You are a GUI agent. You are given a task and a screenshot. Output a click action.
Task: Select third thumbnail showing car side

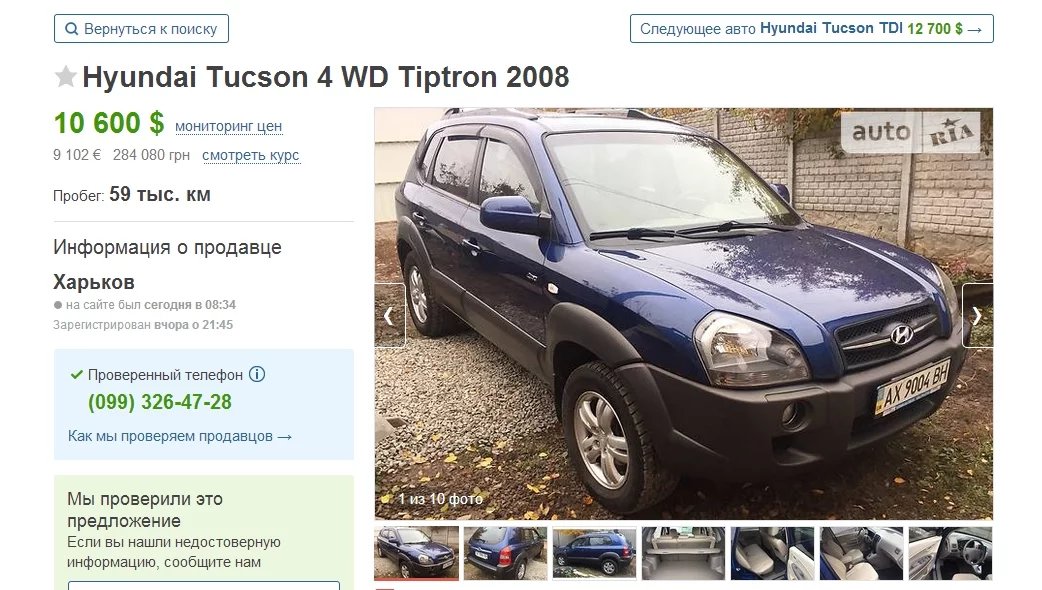pyautogui.click(x=594, y=553)
